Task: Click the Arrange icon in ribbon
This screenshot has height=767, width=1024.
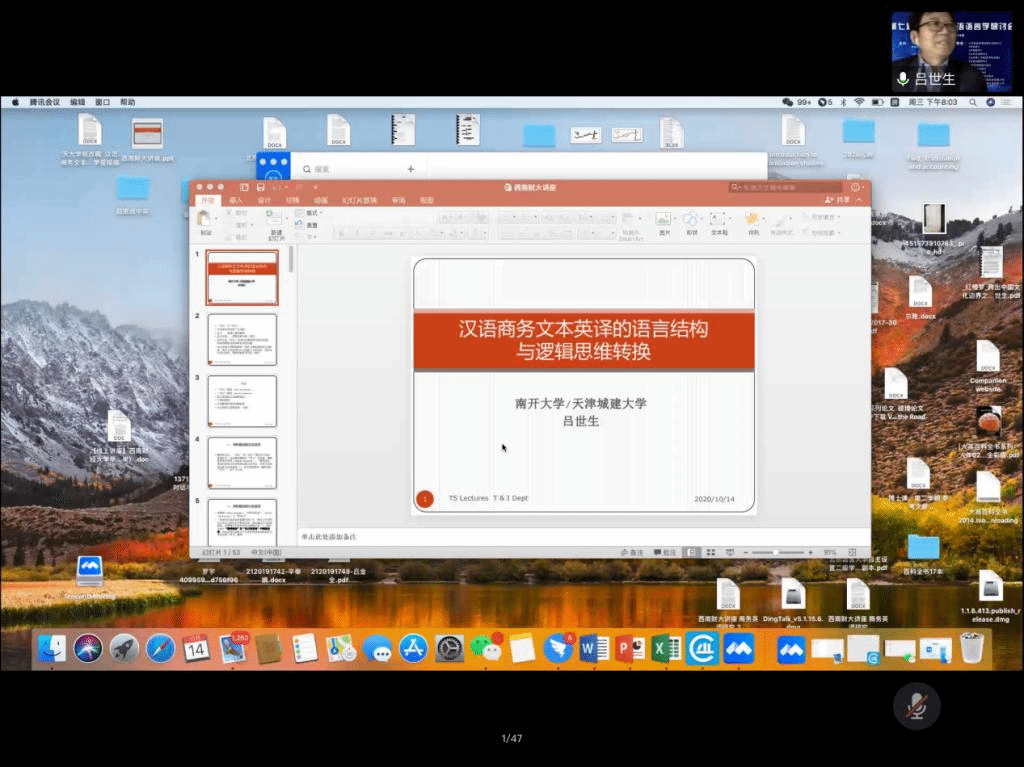Action: coord(752,219)
